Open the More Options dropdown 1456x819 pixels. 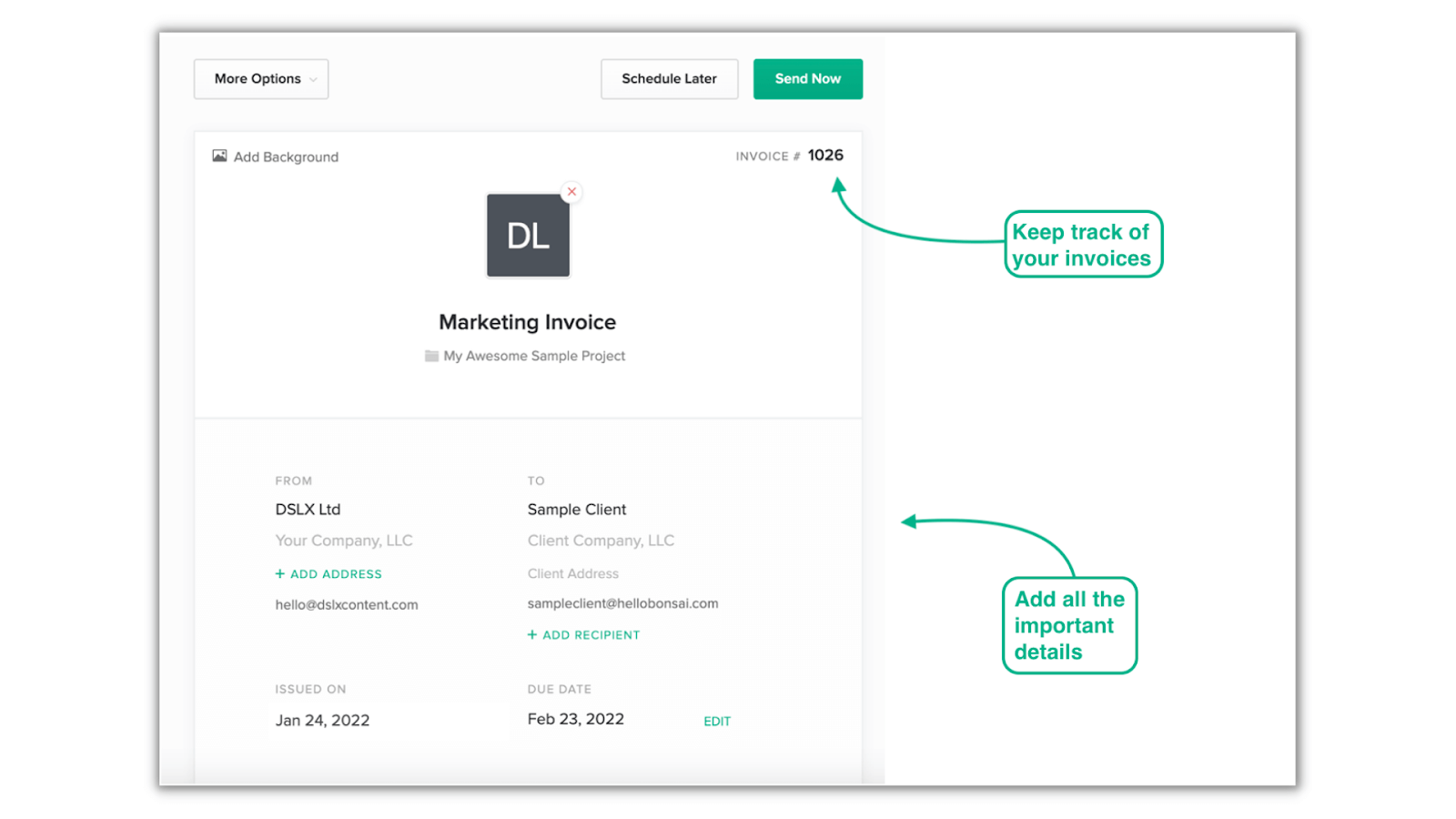pos(260,78)
